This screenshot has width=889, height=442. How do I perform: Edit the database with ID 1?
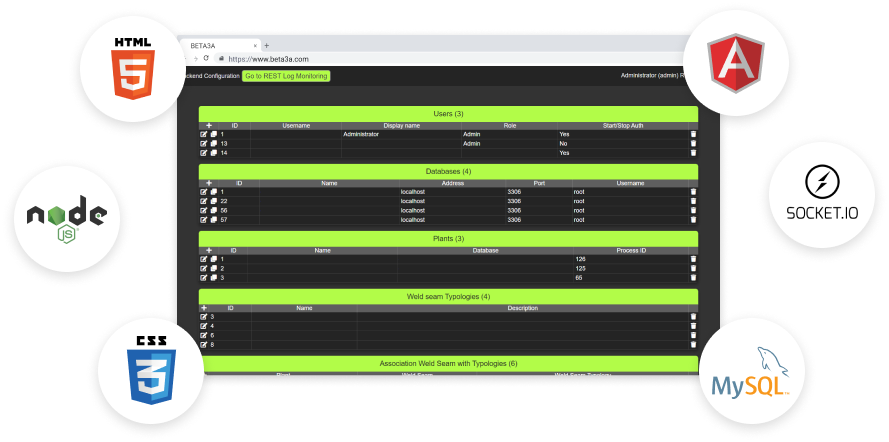pos(204,192)
